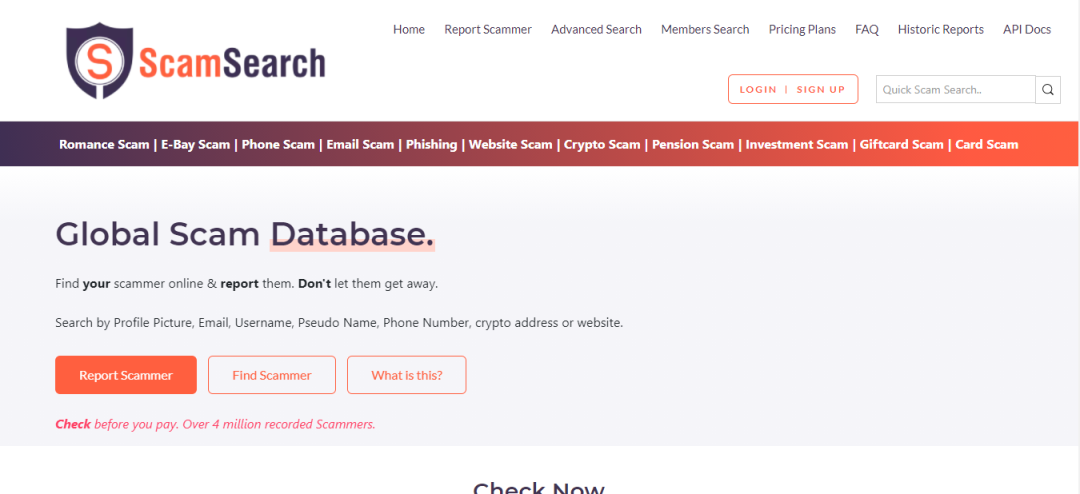Open Members Search in navigation
The image size is (1080, 494).
705,30
